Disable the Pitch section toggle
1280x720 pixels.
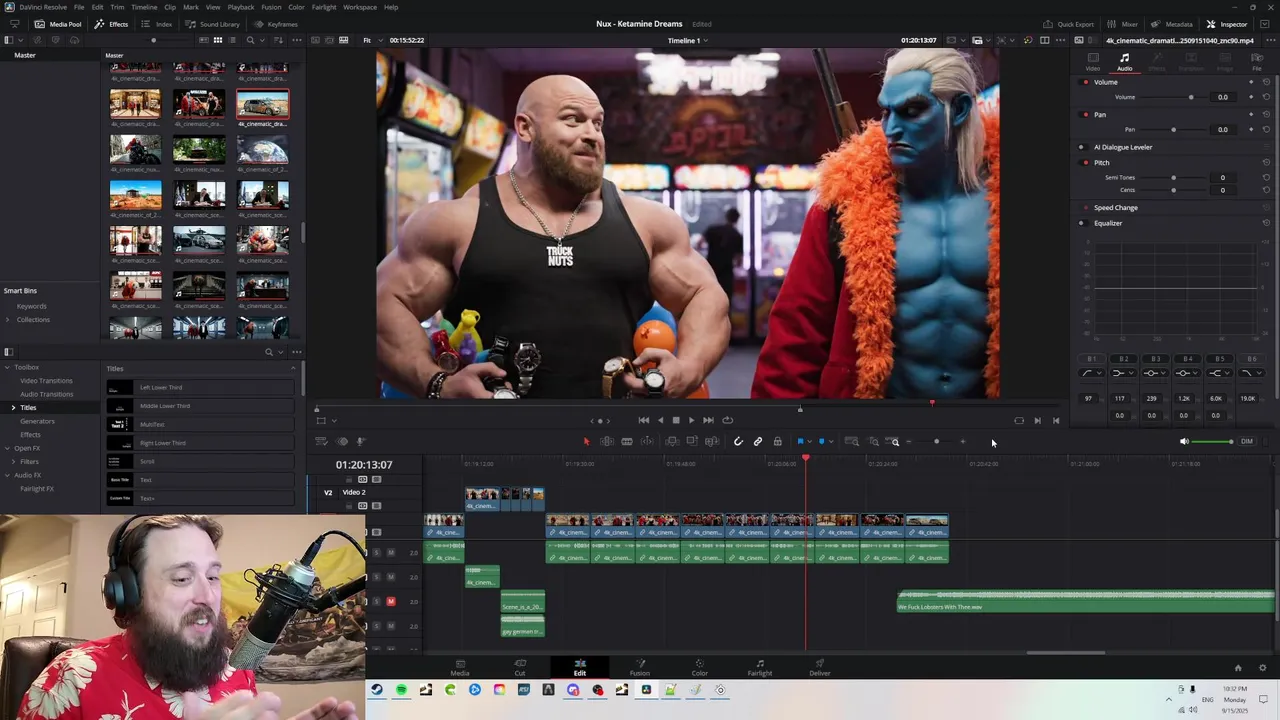pyautogui.click(x=1081, y=162)
